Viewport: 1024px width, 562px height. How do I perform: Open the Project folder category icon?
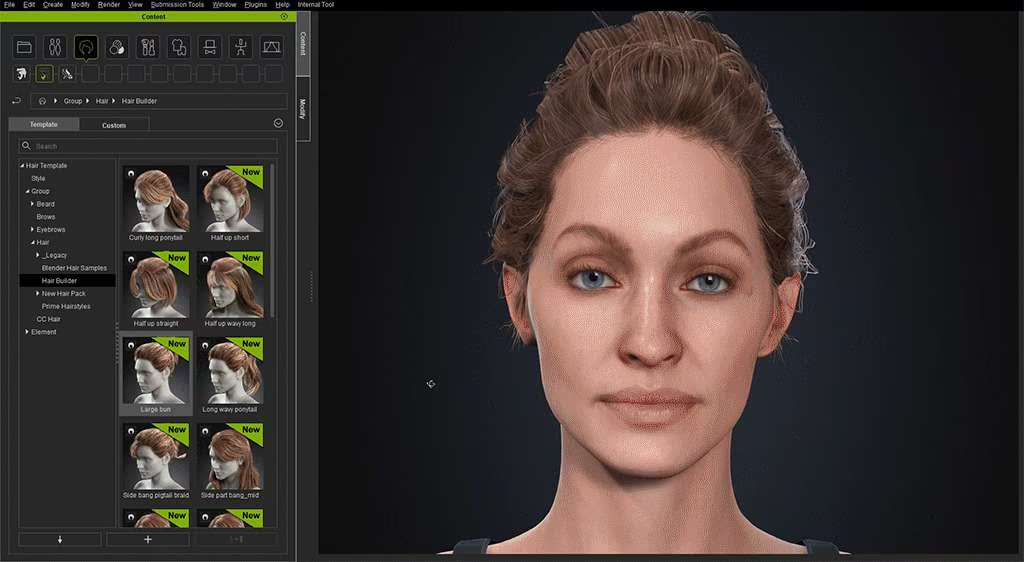[x=24, y=47]
